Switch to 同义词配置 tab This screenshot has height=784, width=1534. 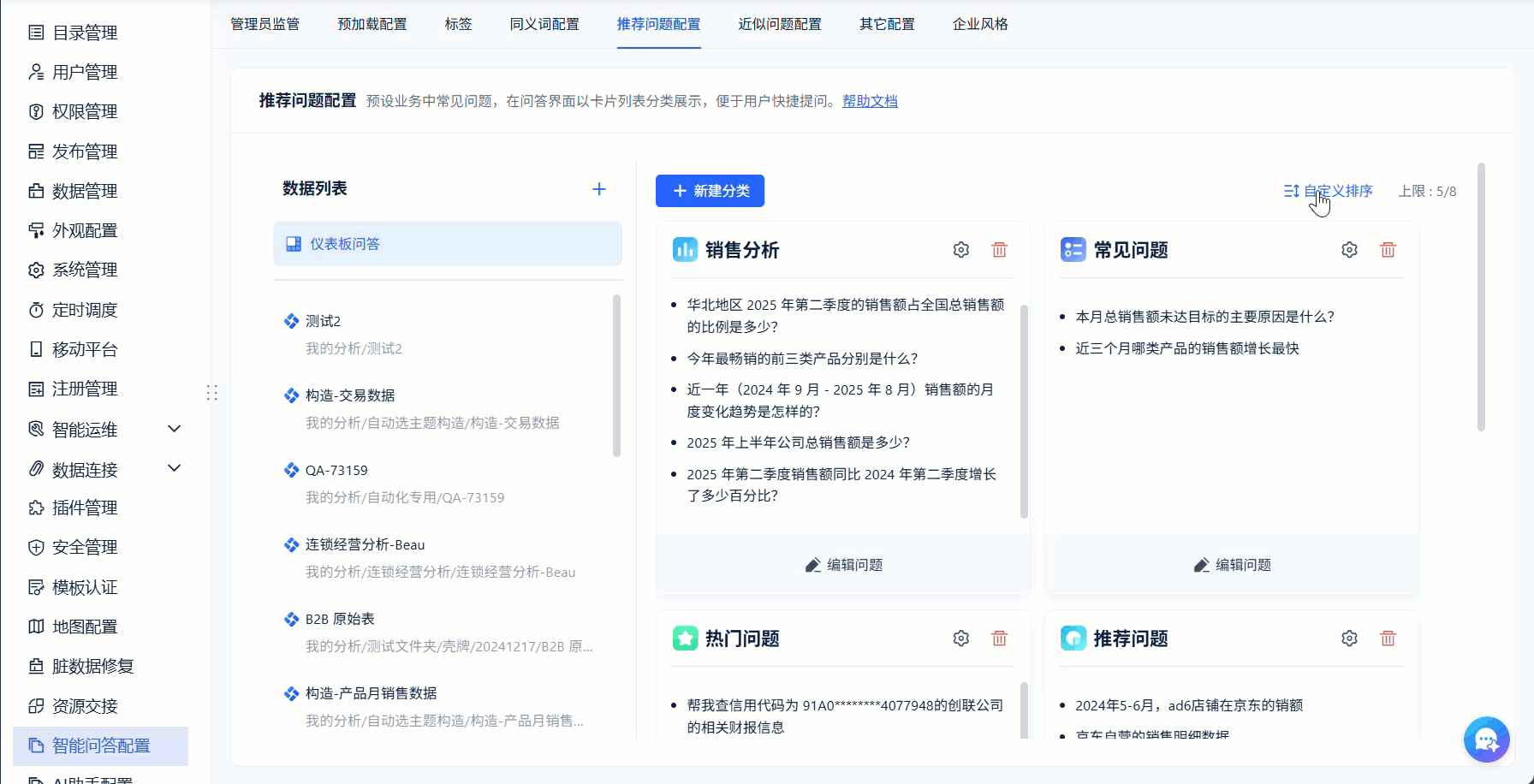pyautogui.click(x=544, y=24)
